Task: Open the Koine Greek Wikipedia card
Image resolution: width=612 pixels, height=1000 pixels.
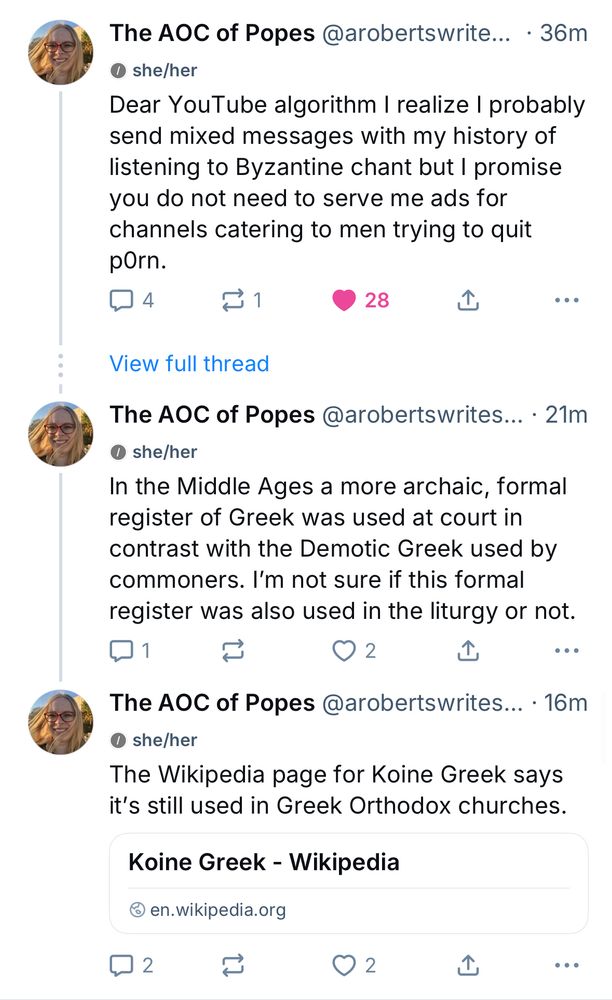Action: coord(348,881)
